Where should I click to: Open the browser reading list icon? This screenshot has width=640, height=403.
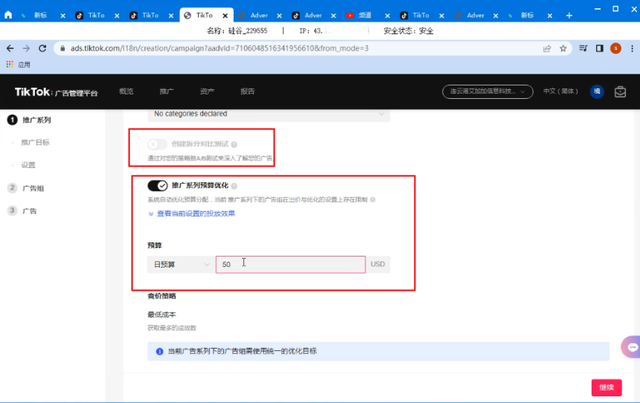click(583, 49)
